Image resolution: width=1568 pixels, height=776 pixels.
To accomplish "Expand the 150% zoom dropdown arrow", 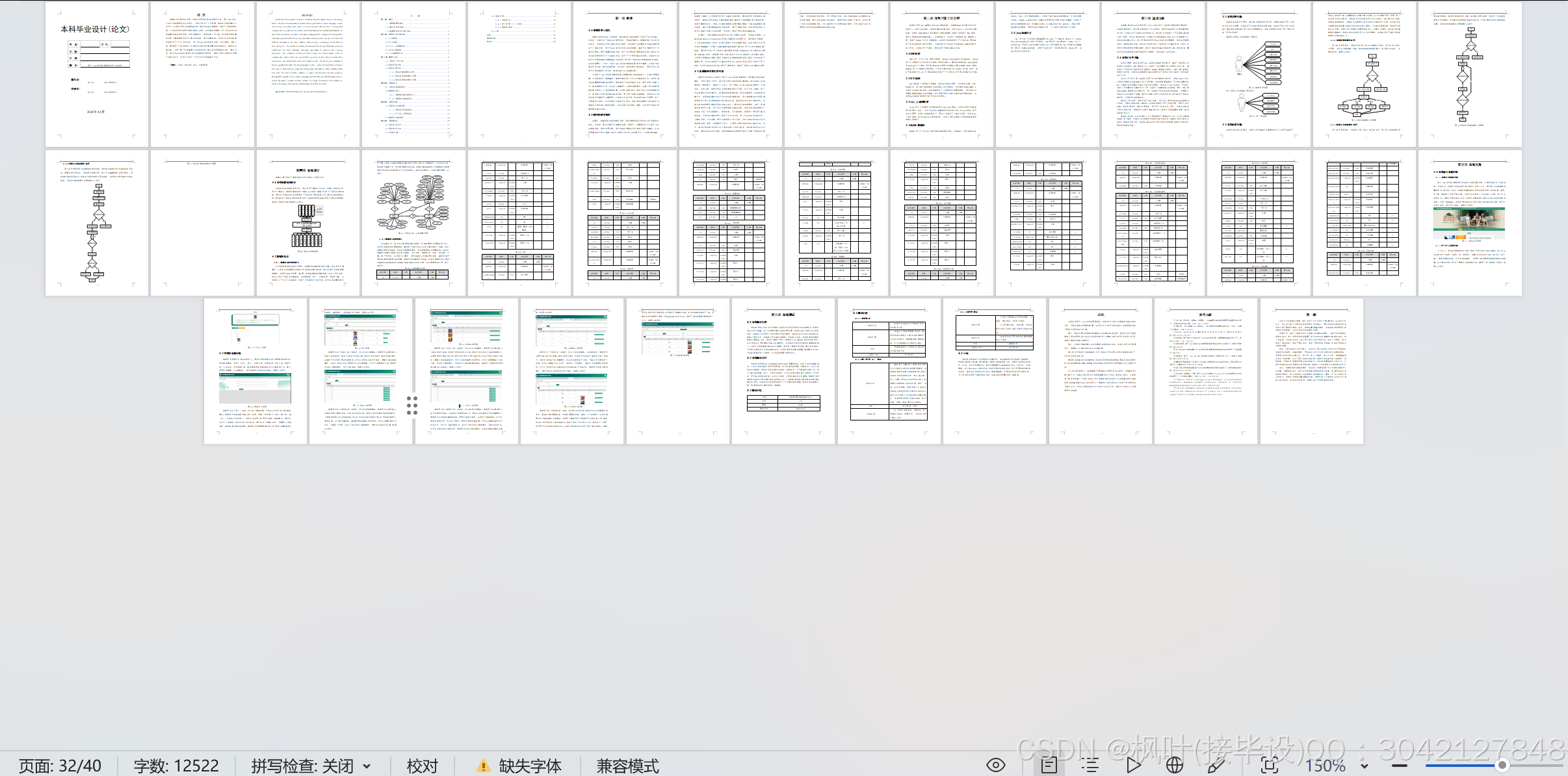I will 1365,766.
